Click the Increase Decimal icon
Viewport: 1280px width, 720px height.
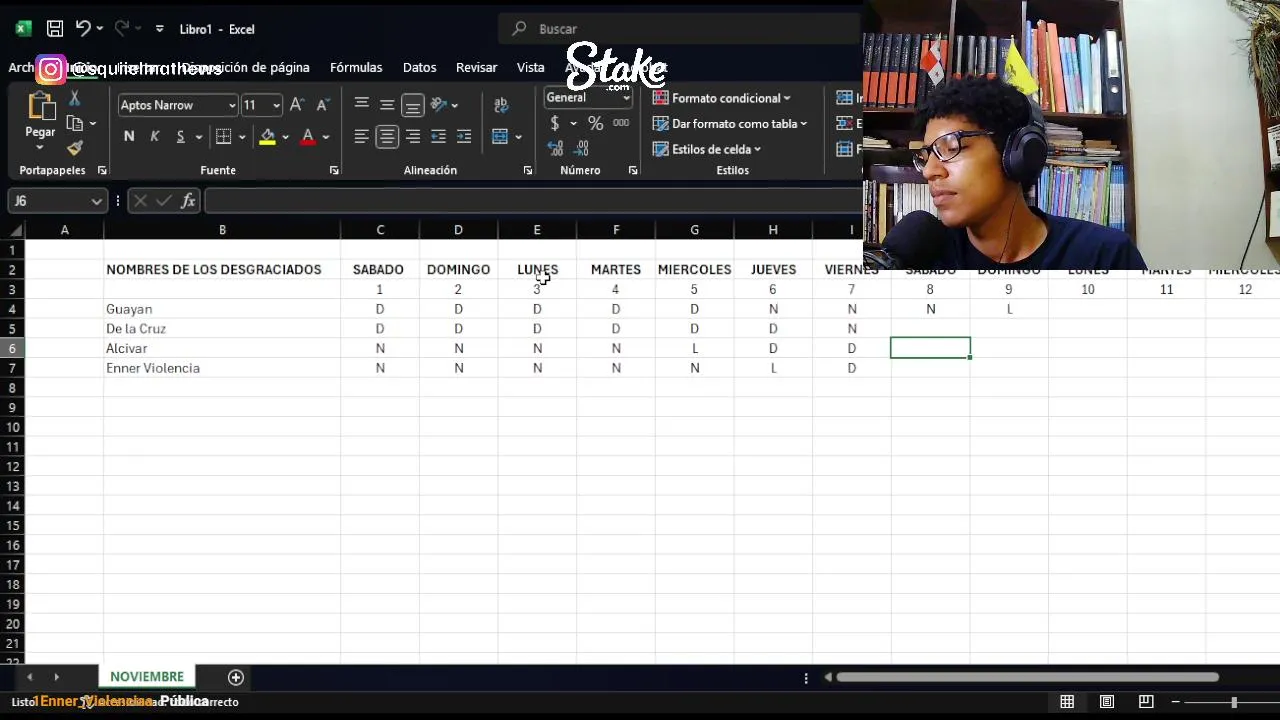556,148
